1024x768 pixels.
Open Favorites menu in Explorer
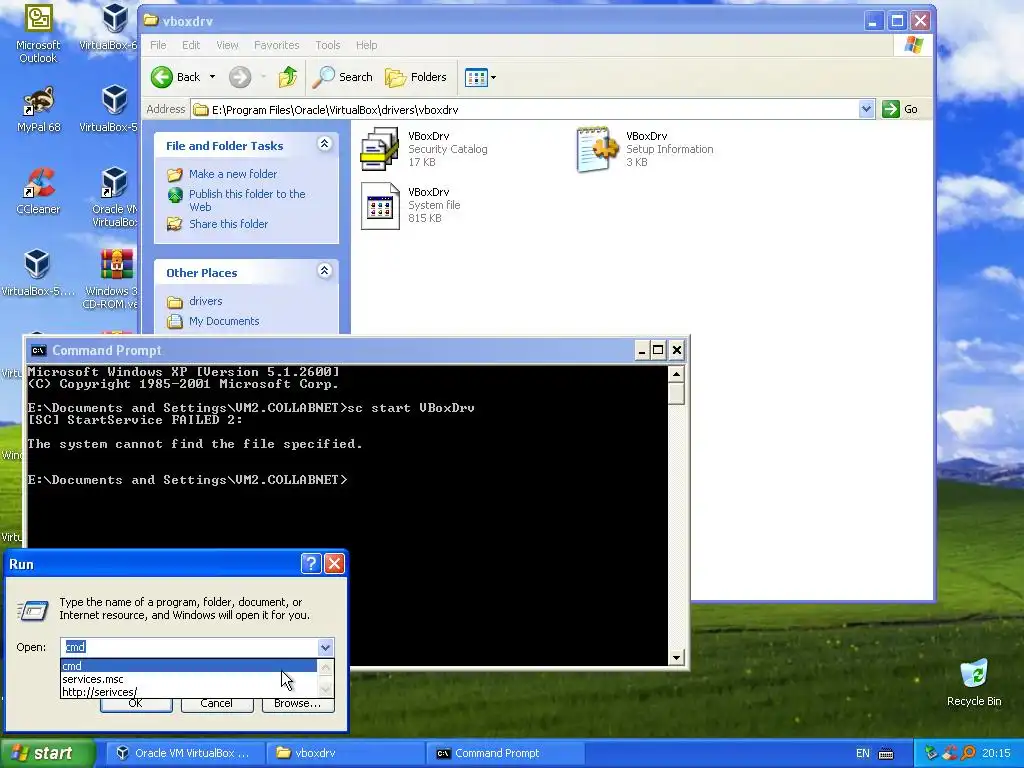click(276, 45)
